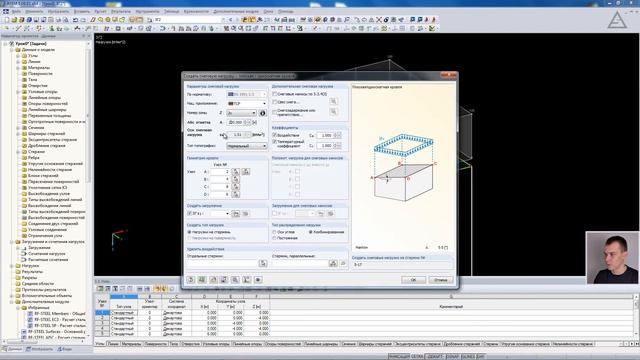Viewport: 640px width, 360px height.
Task: Open Нац. приложение dropdown
Action: pyautogui.click(x=247, y=103)
